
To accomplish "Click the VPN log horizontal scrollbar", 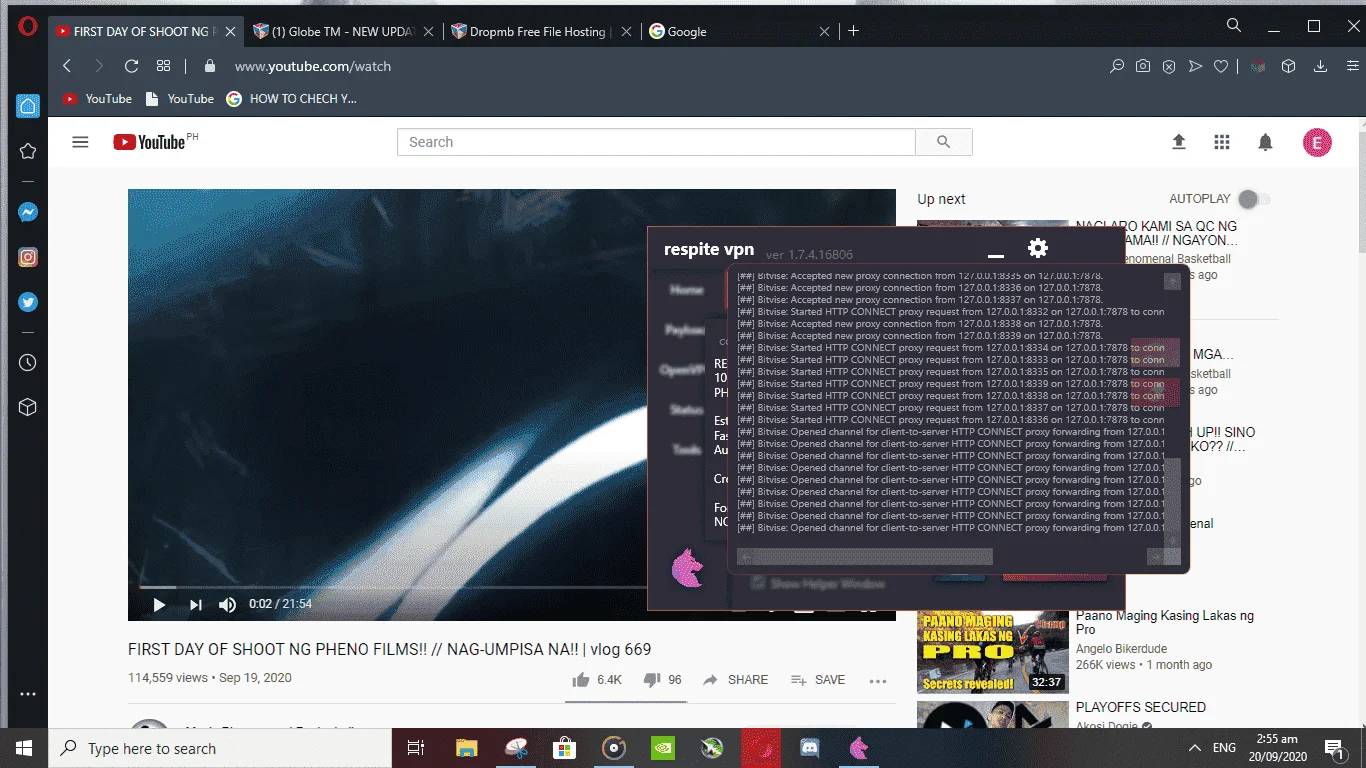I will (x=865, y=556).
